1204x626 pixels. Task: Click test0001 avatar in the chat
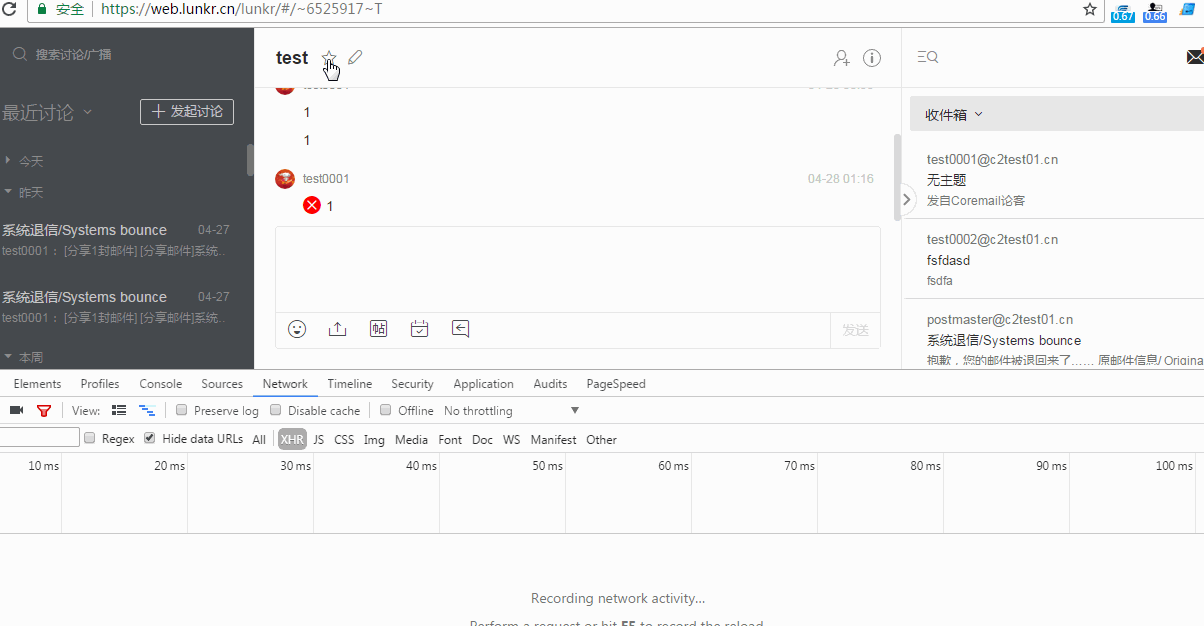285,179
